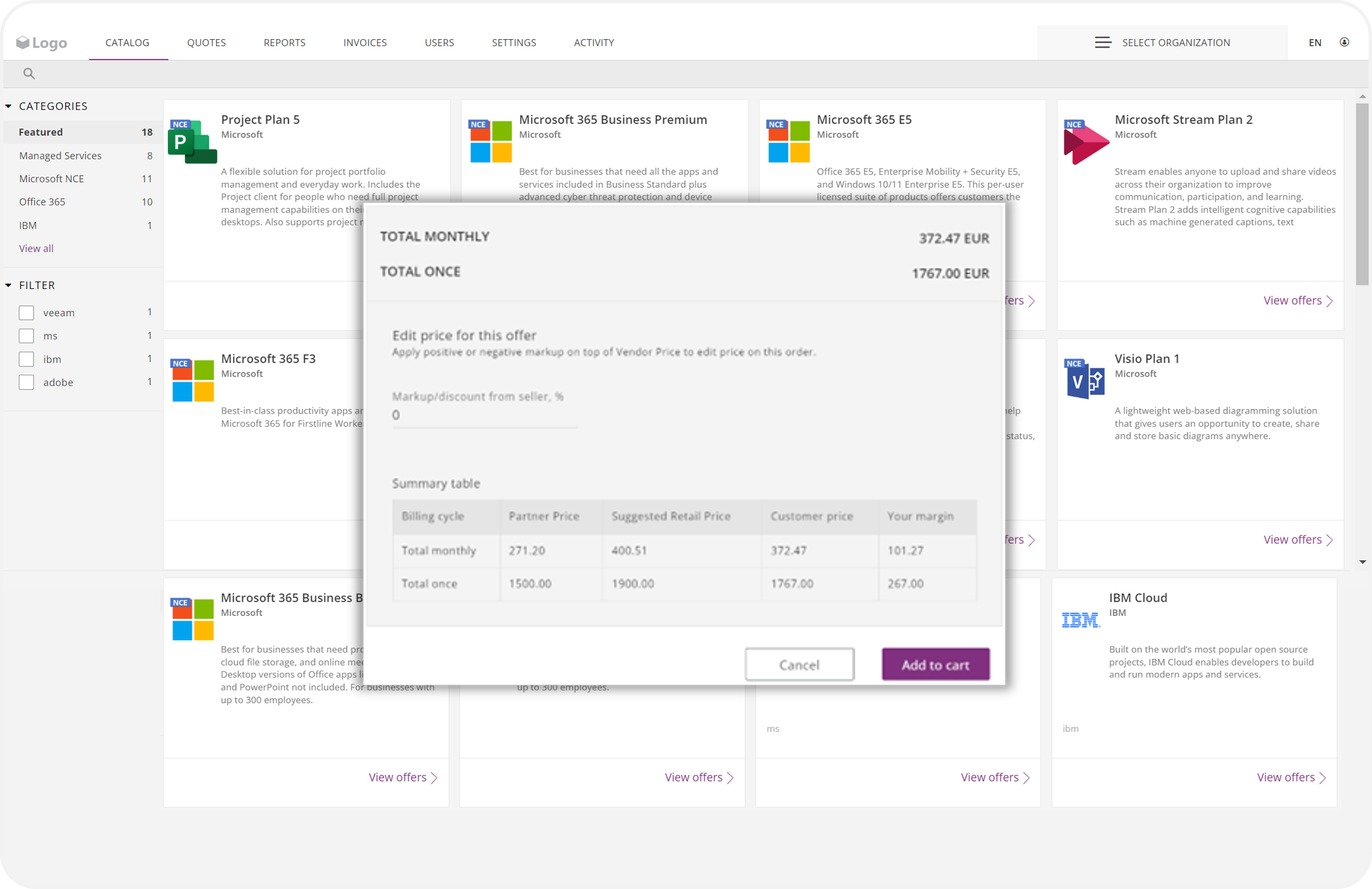This screenshot has width=1372, height=889.
Task: Open View offers on the ms tagged card
Action: [x=995, y=777]
